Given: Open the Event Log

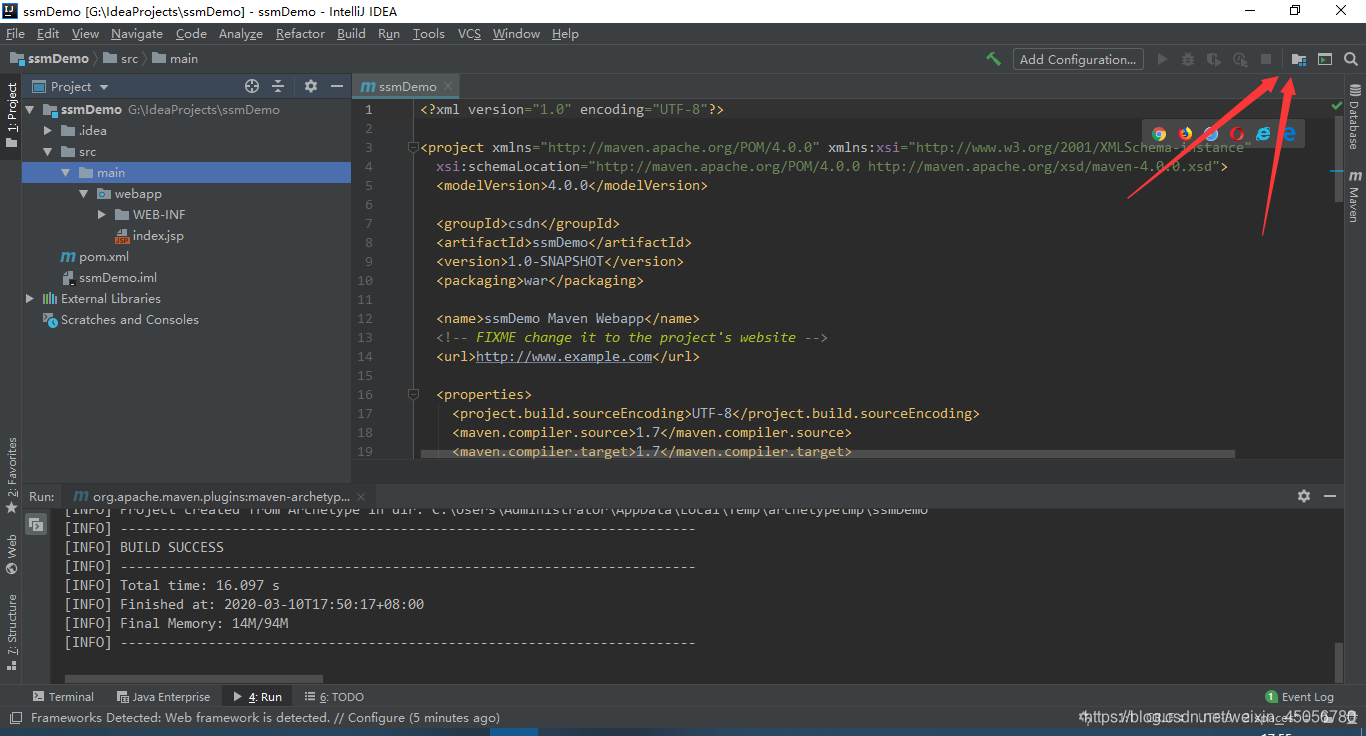Looking at the screenshot, I should 1300,697.
